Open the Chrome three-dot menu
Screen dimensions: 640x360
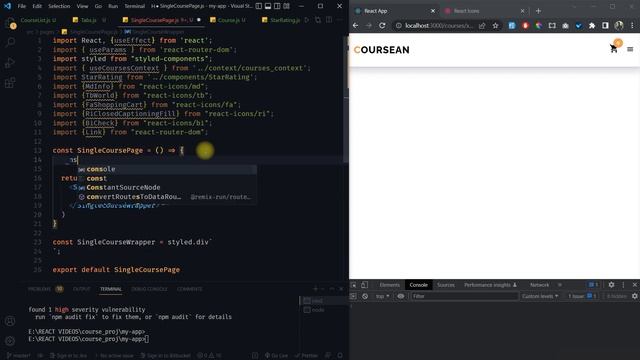(x=632, y=25)
